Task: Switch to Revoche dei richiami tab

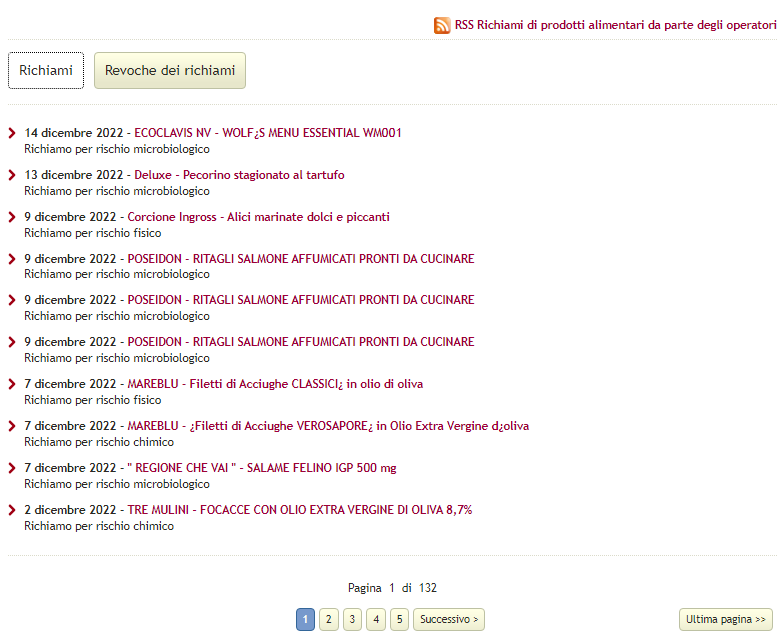Action: tap(170, 71)
